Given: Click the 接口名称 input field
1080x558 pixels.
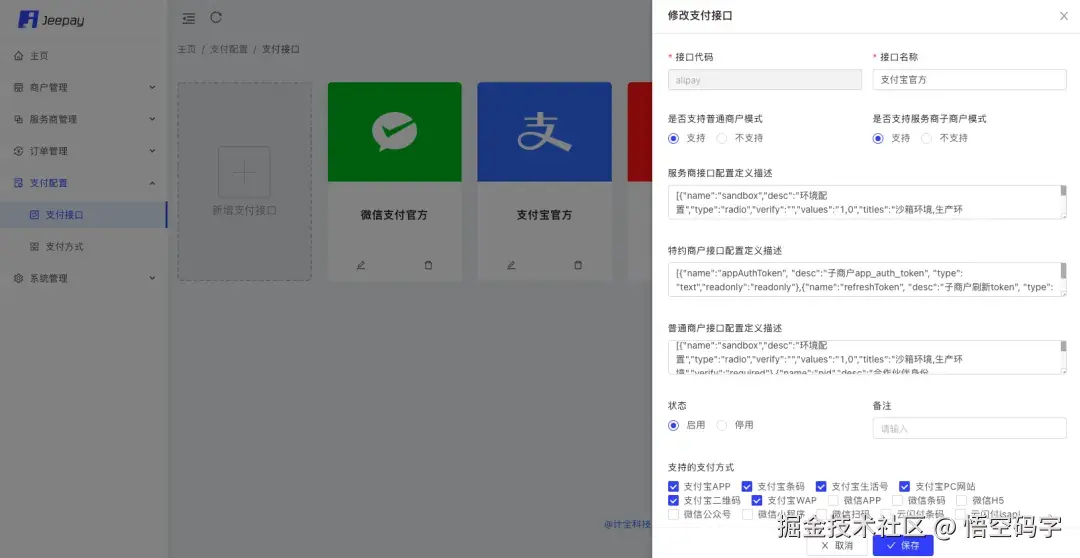Looking at the screenshot, I should point(969,80).
